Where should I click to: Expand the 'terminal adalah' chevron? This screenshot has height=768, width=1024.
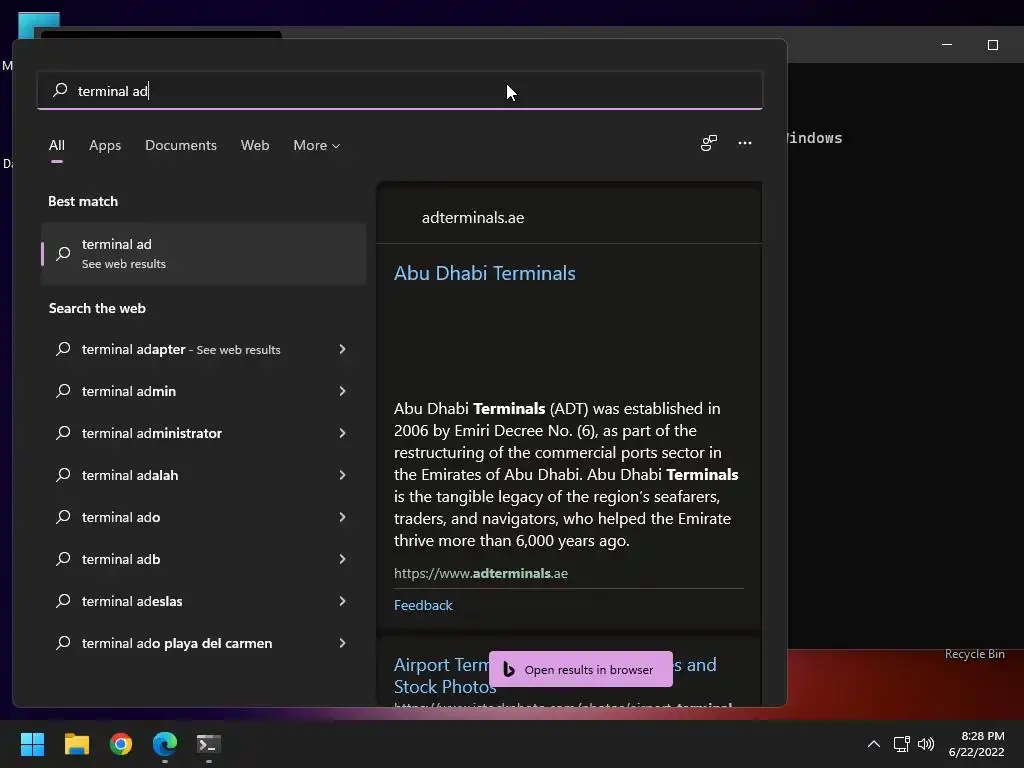click(343, 475)
